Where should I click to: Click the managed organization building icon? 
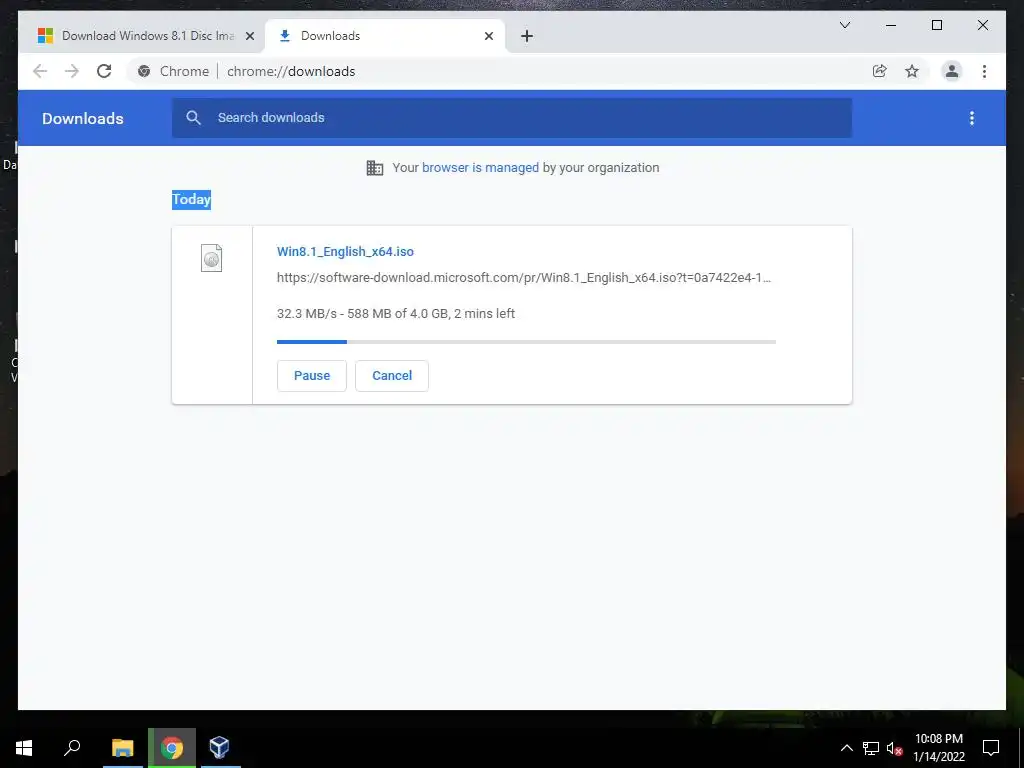tap(375, 168)
